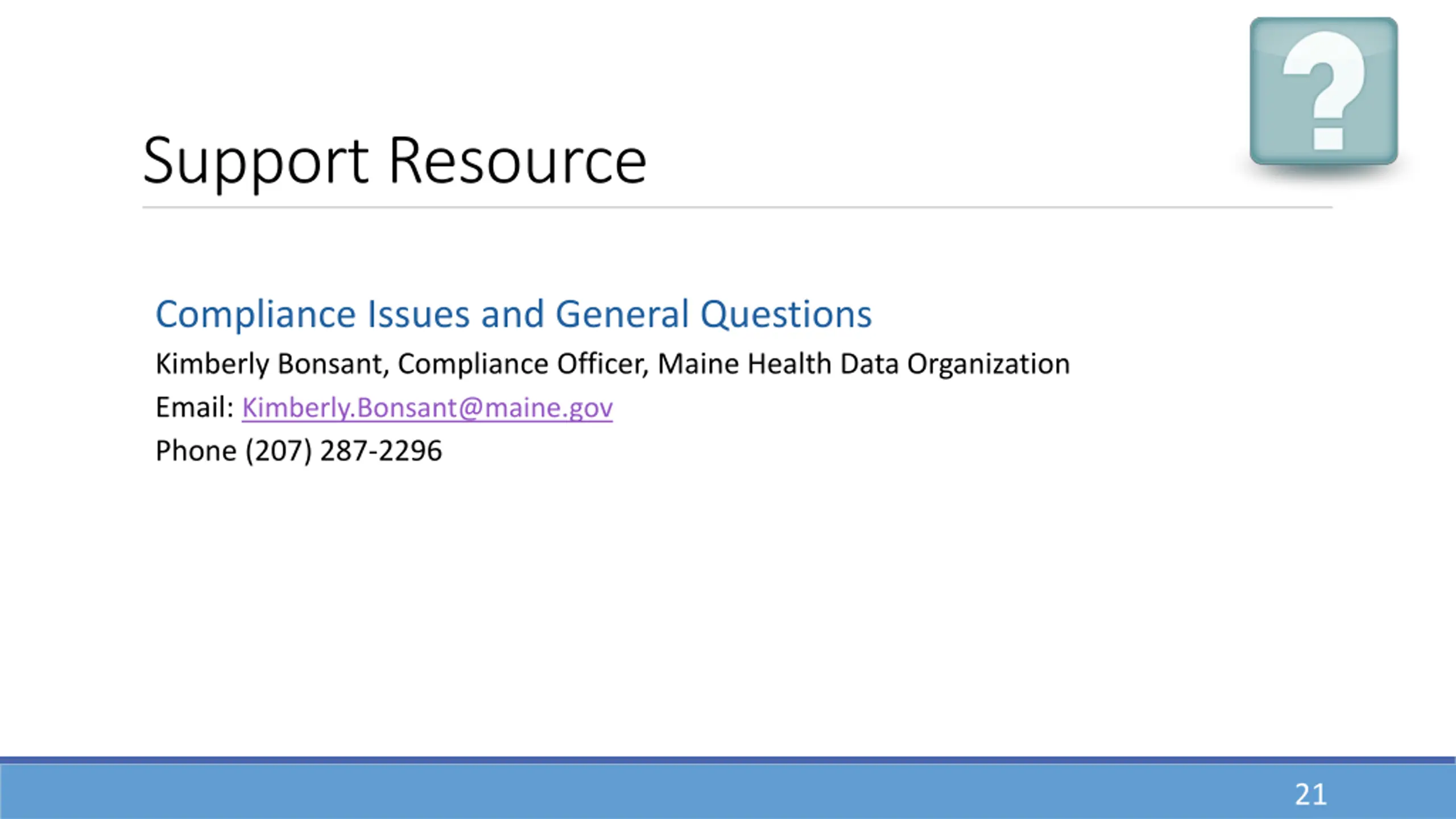Click the (207) area code
1456x819 pixels.
pyautogui.click(x=279, y=451)
